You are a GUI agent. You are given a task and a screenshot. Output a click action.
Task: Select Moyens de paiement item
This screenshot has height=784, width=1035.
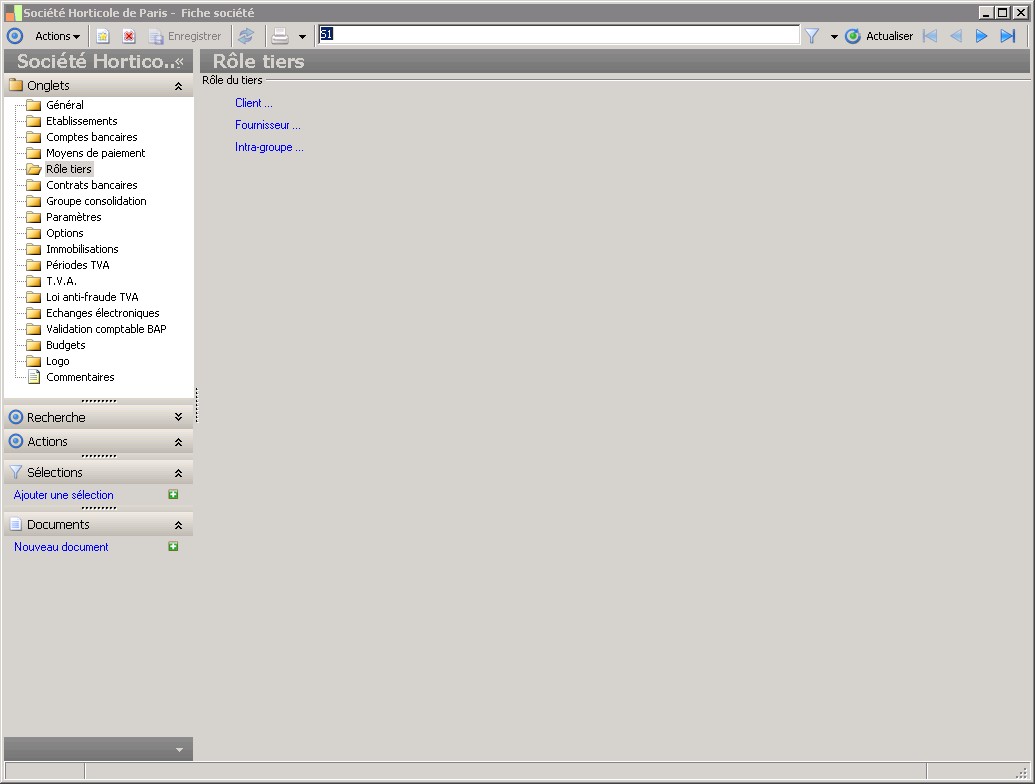(95, 153)
